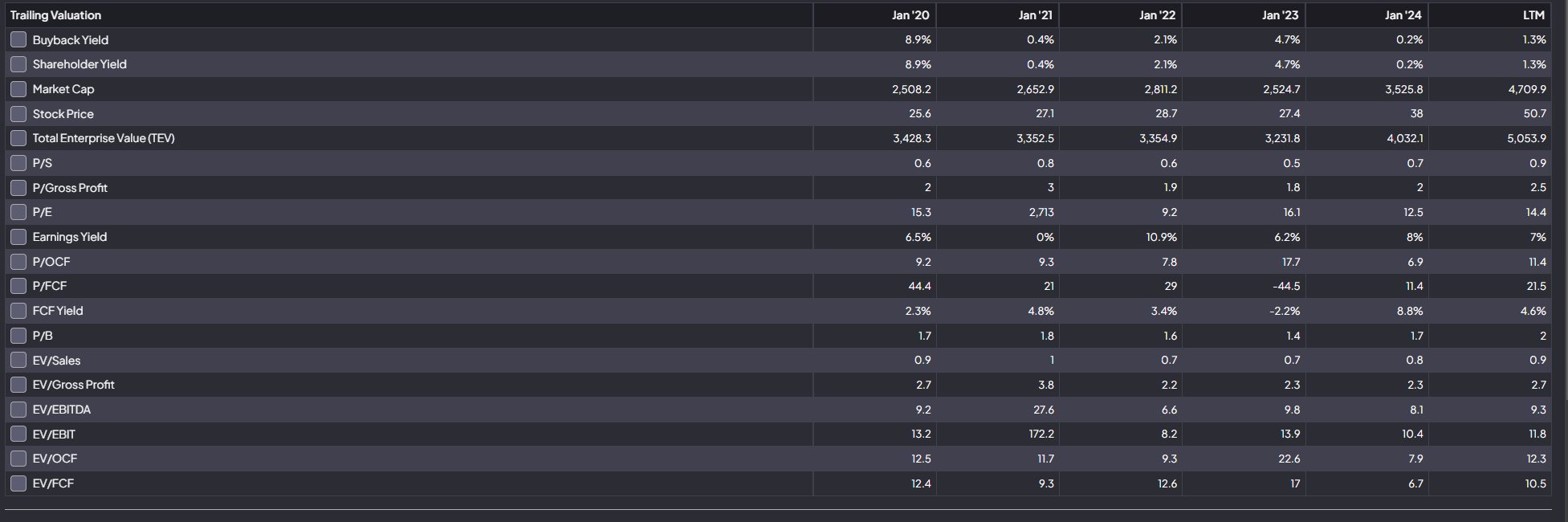
Task: Select the Jan '23 column header
Action: click(1280, 15)
